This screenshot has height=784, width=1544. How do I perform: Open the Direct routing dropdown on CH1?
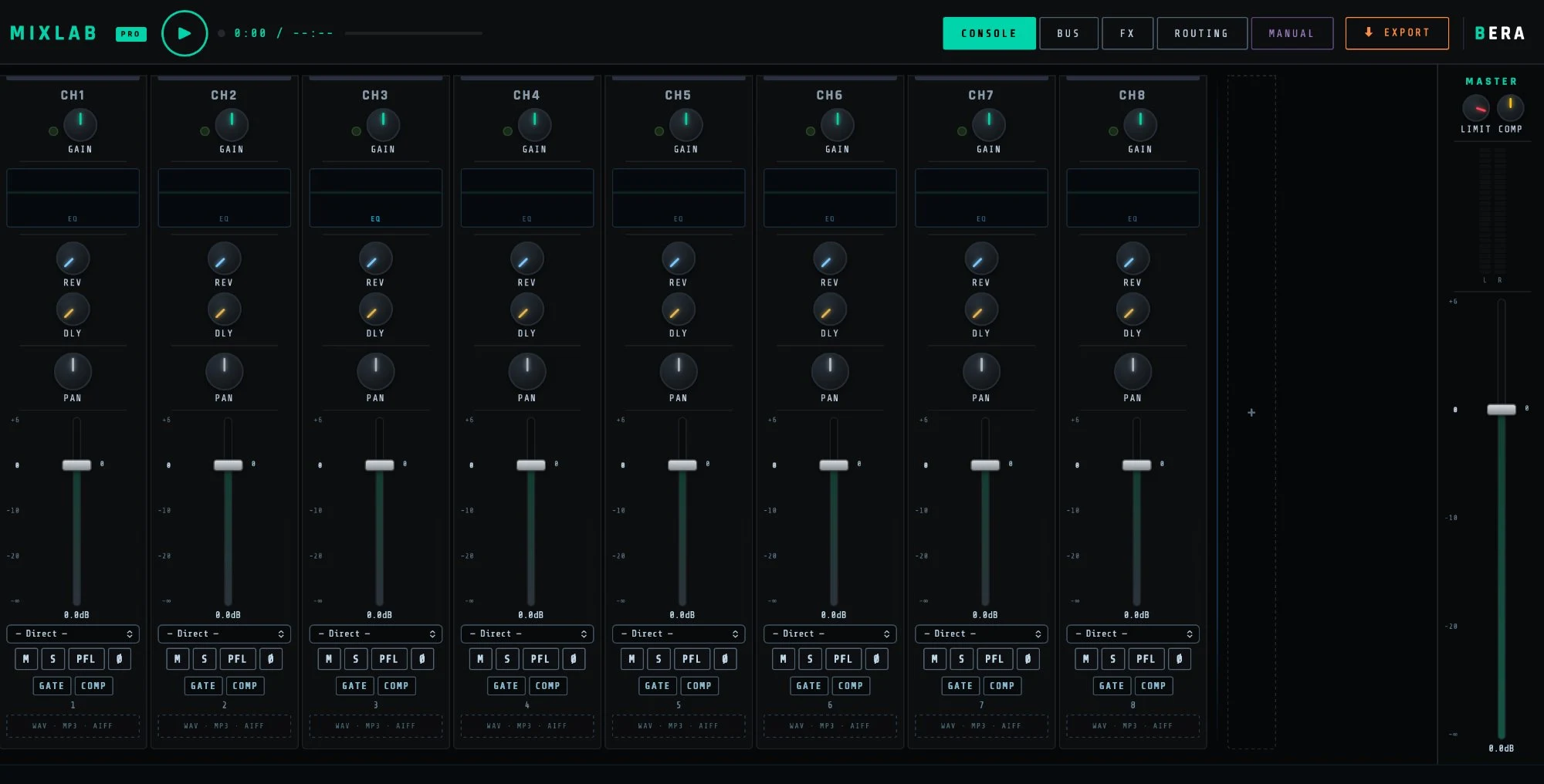tap(73, 634)
